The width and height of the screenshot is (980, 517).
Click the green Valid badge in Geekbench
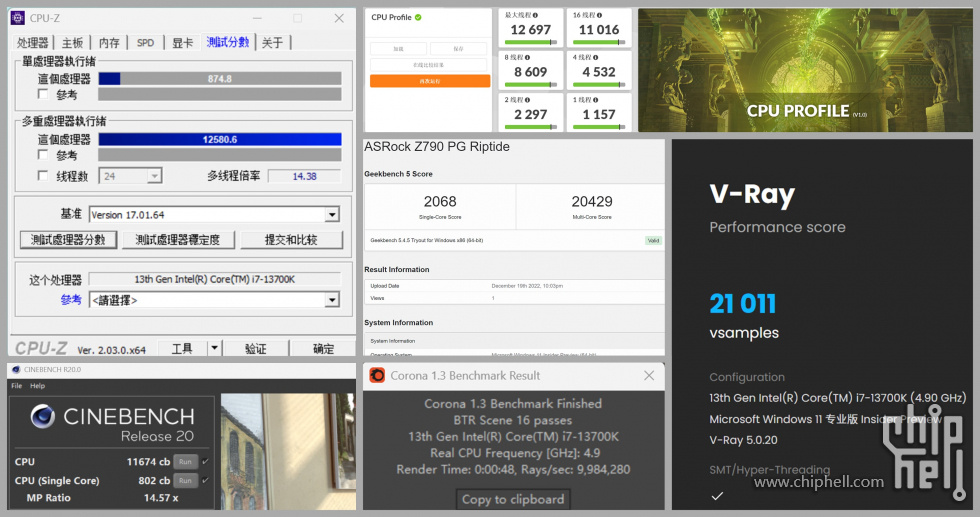click(653, 241)
